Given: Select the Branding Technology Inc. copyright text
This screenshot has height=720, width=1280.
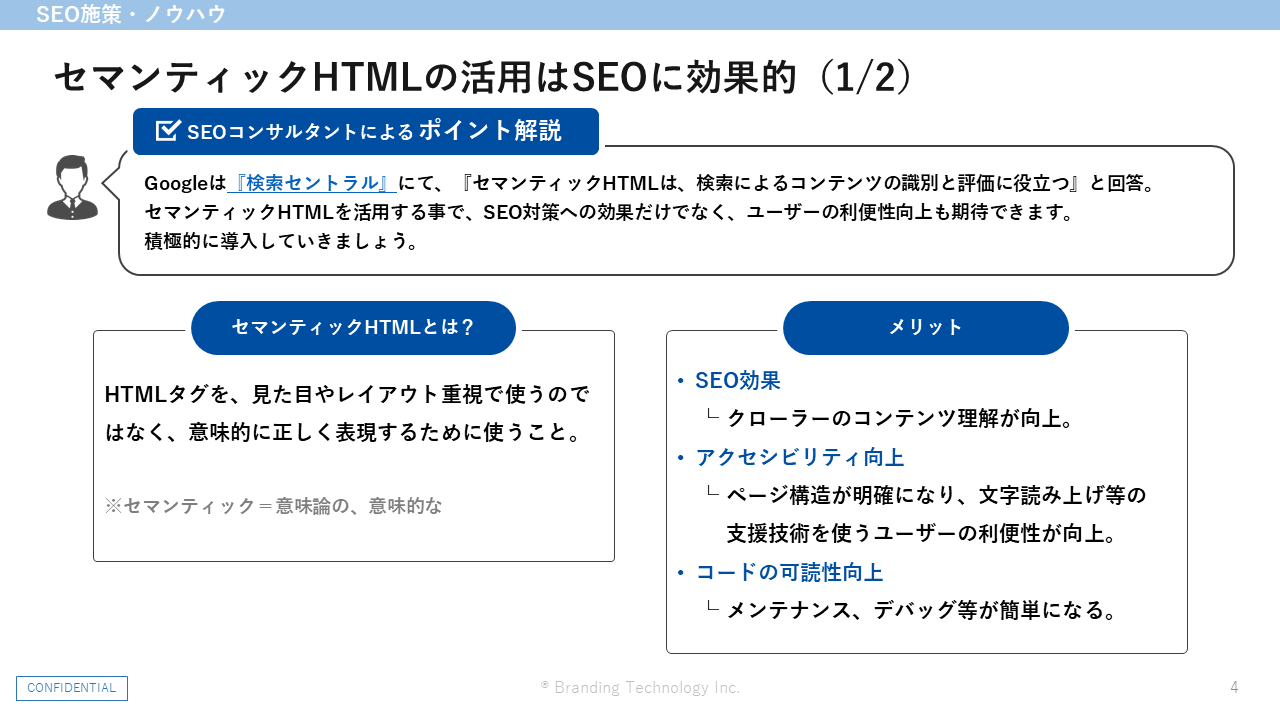Looking at the screenshot, I should click(640, 688).
